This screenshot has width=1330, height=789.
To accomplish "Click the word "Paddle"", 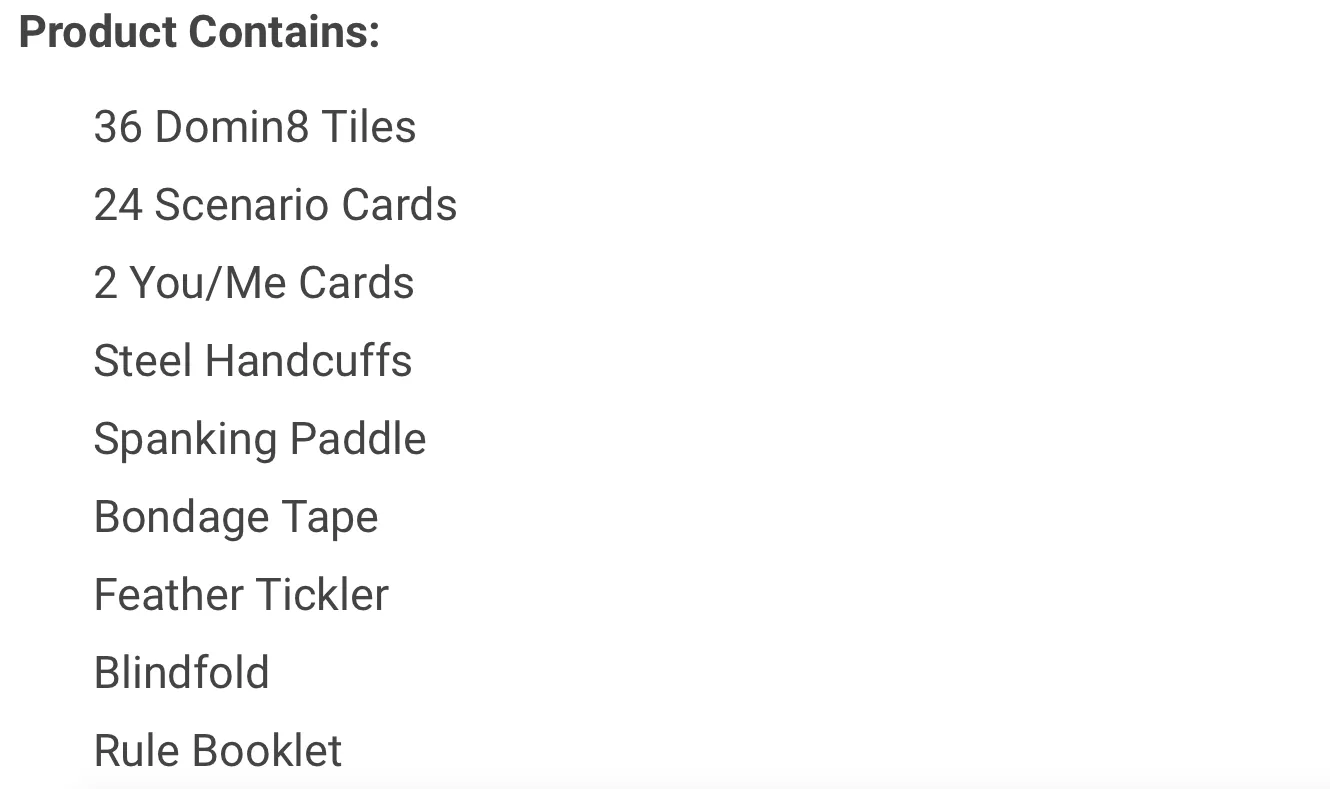I will (358, 440).
